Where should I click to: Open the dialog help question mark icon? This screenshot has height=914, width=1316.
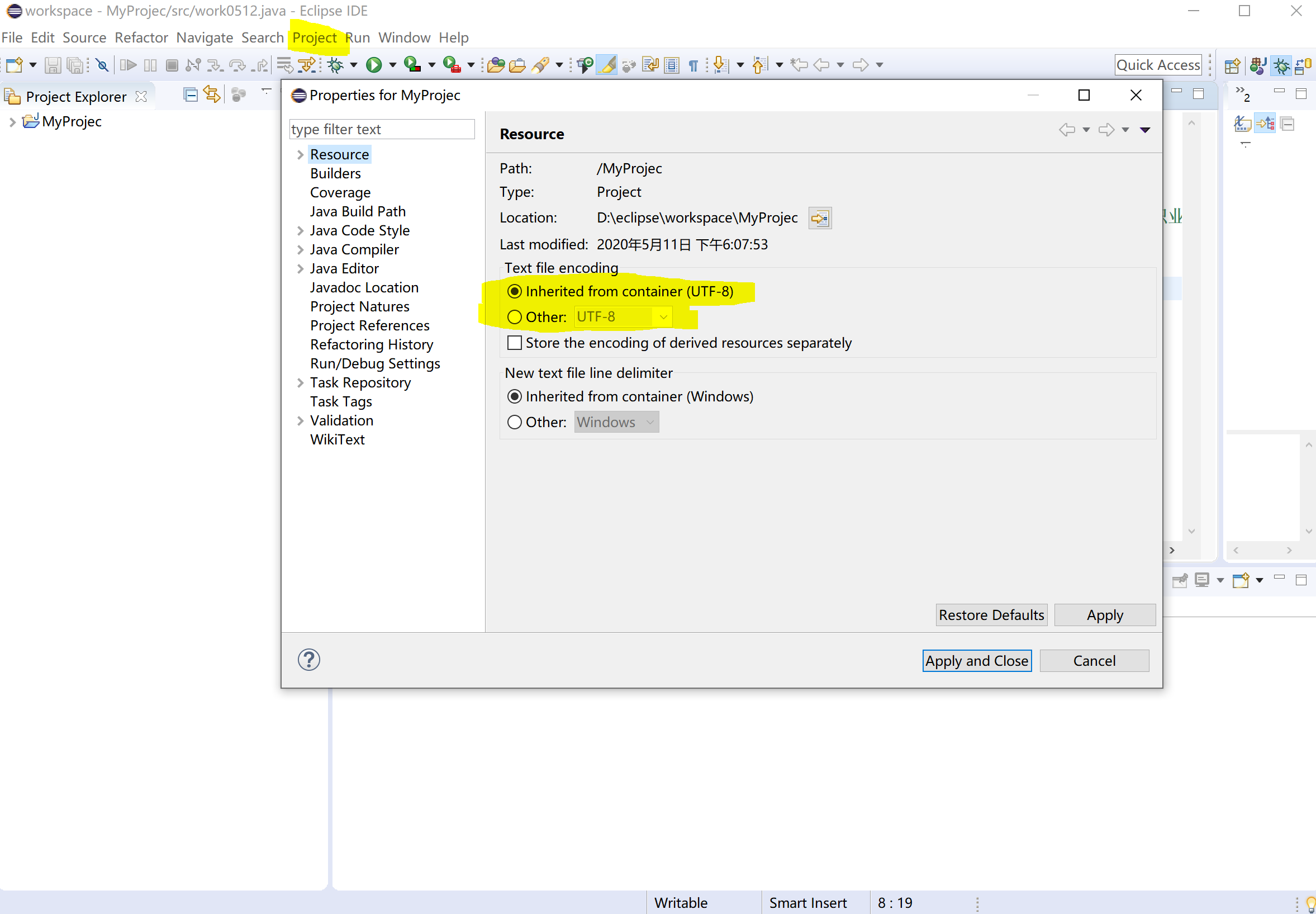tap(308, 660)
